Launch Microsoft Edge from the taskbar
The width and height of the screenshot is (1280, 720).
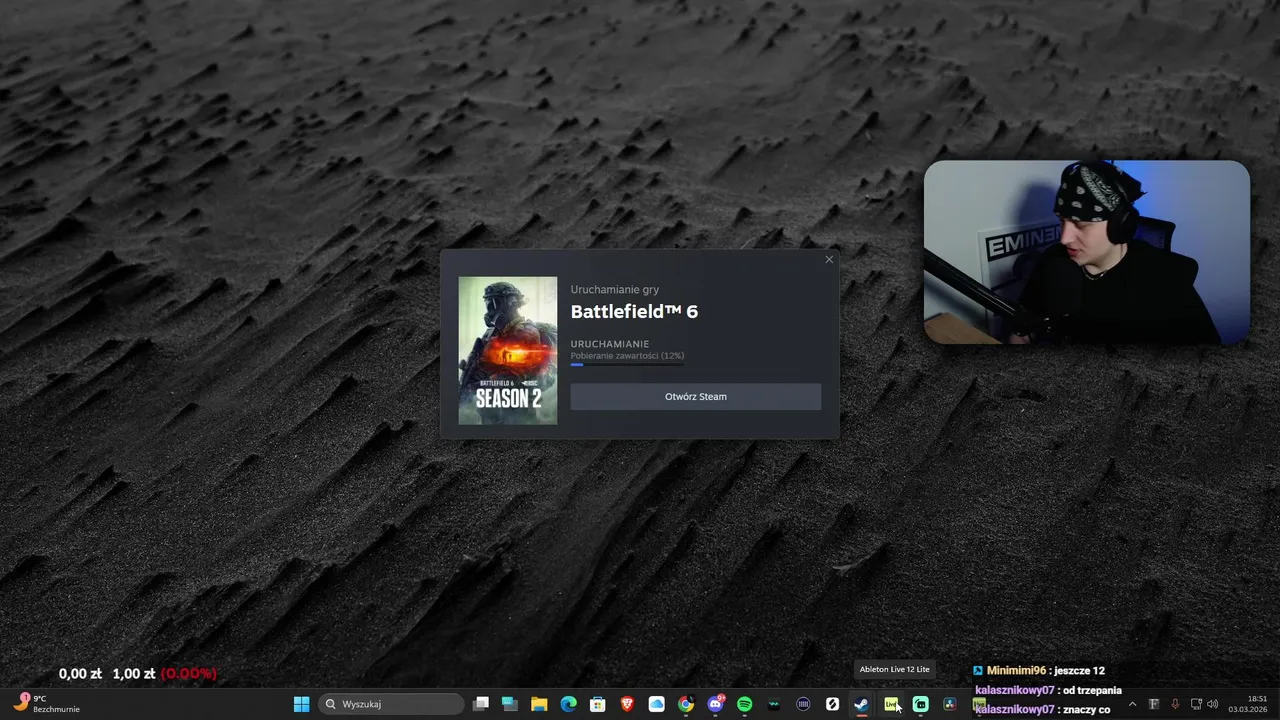click(568, 704)
